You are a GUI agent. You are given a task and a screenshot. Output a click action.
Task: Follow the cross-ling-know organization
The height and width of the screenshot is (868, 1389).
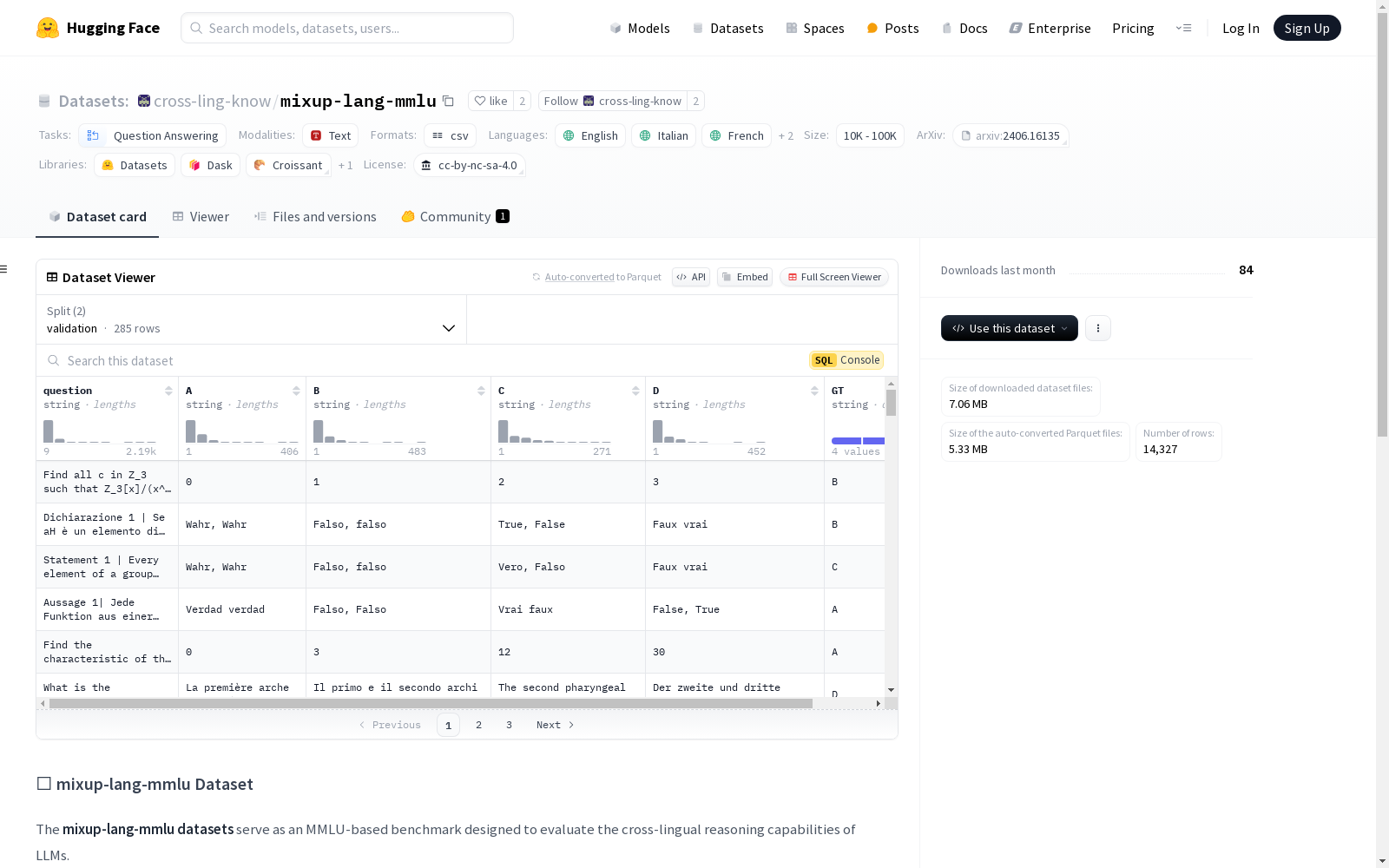[613, 101]
